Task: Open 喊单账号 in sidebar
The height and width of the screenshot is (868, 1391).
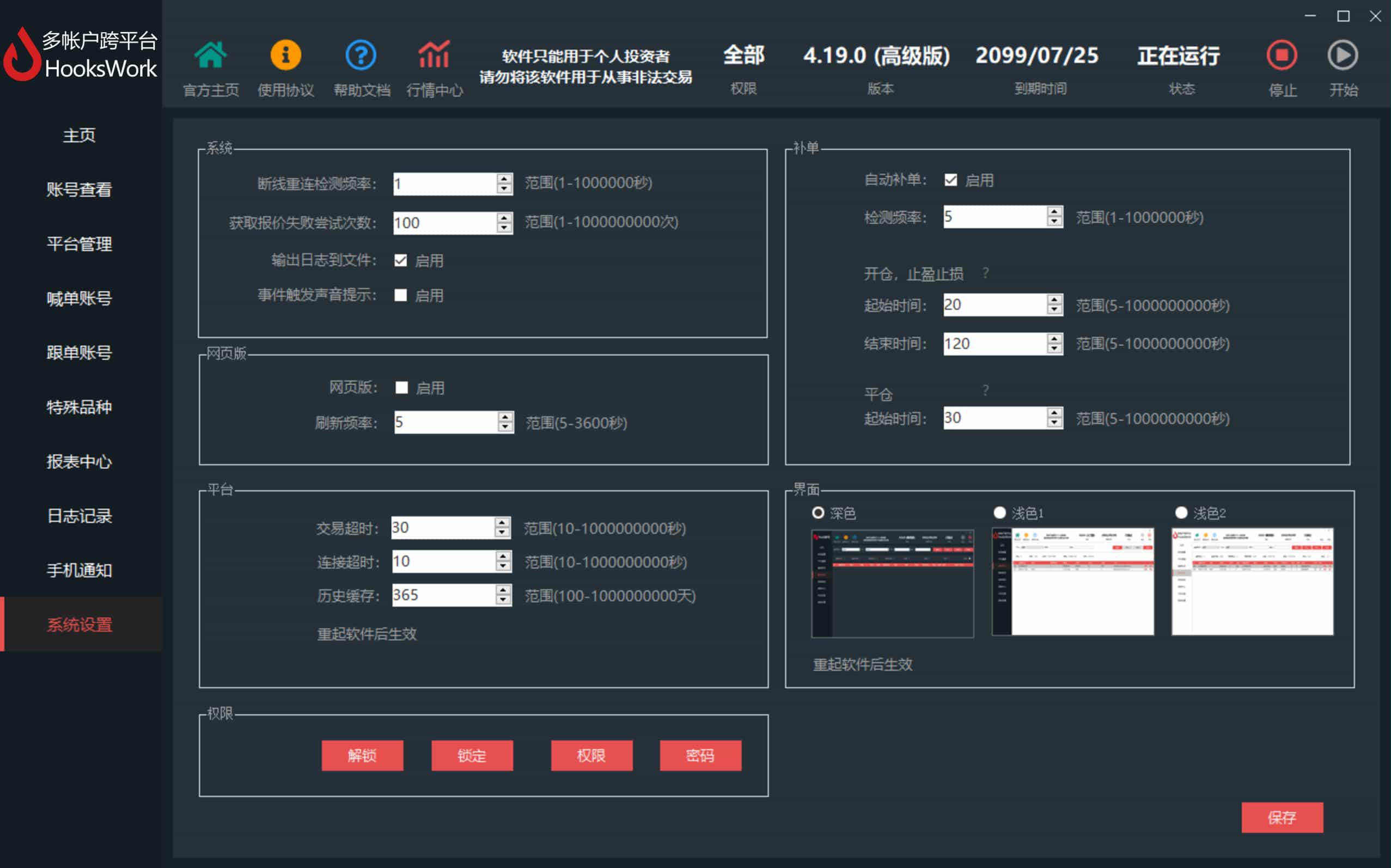Action: (x=79, y=298)
